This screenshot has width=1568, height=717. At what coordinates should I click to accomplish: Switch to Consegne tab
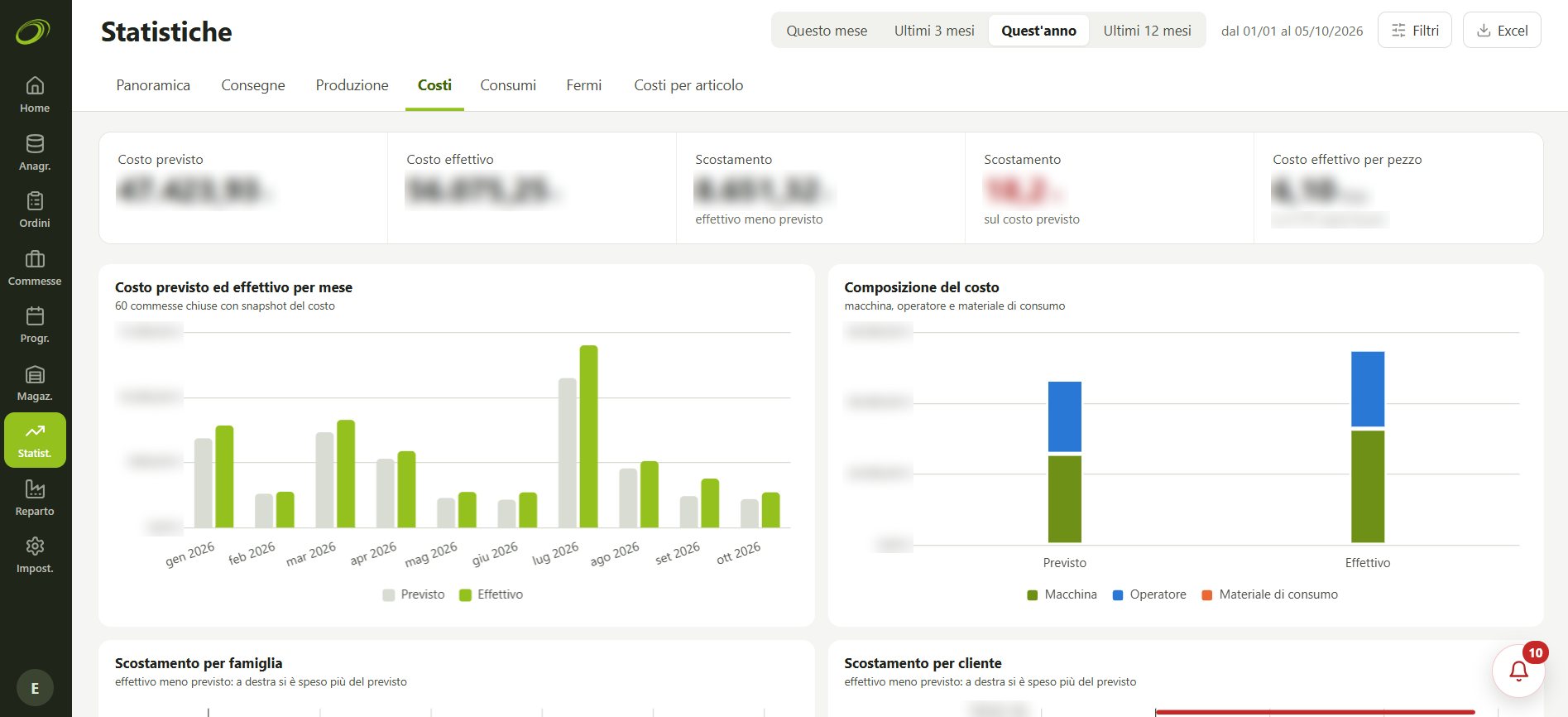click(253, 85)
